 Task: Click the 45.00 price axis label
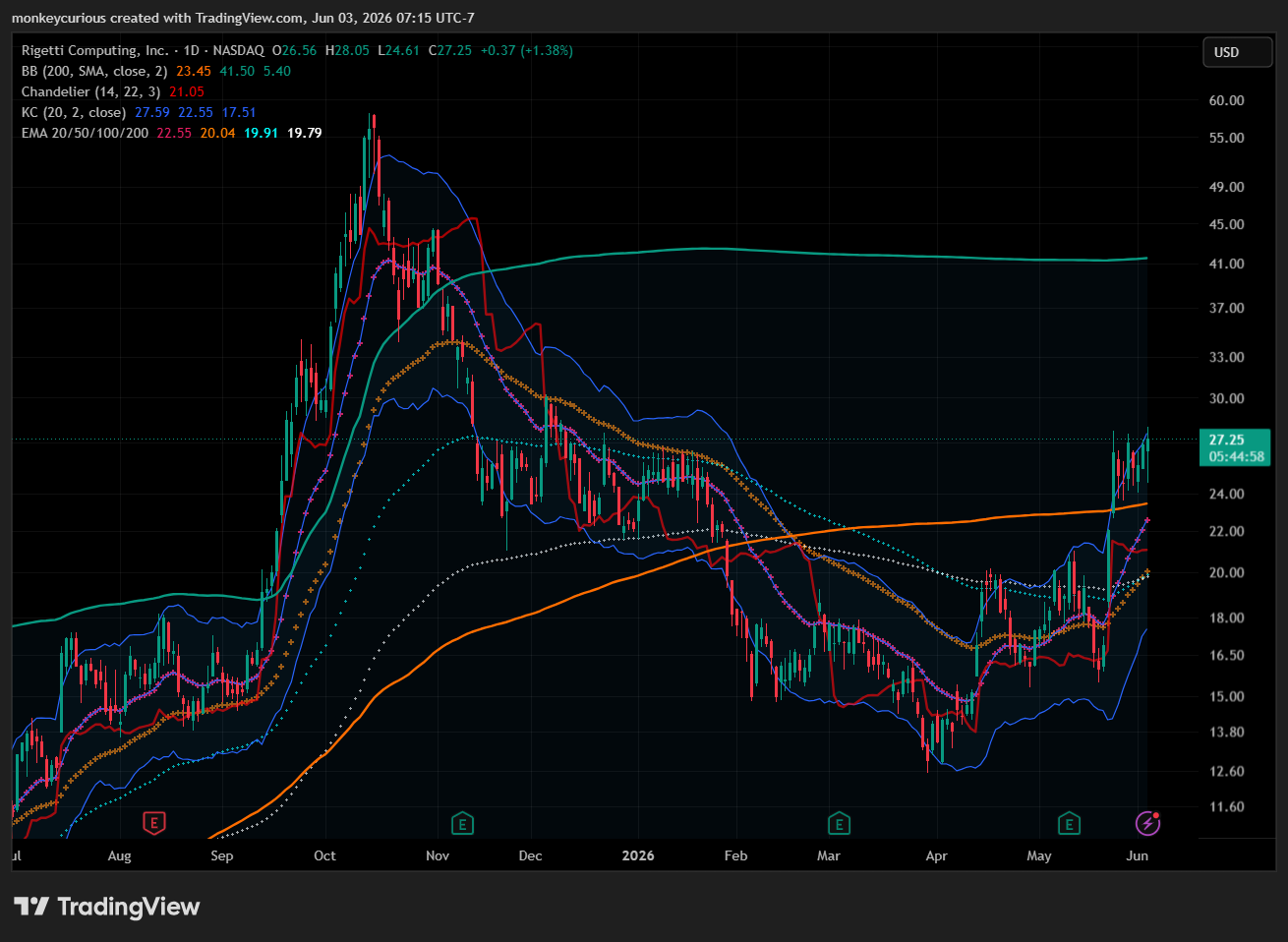(x=1227, y=224)
